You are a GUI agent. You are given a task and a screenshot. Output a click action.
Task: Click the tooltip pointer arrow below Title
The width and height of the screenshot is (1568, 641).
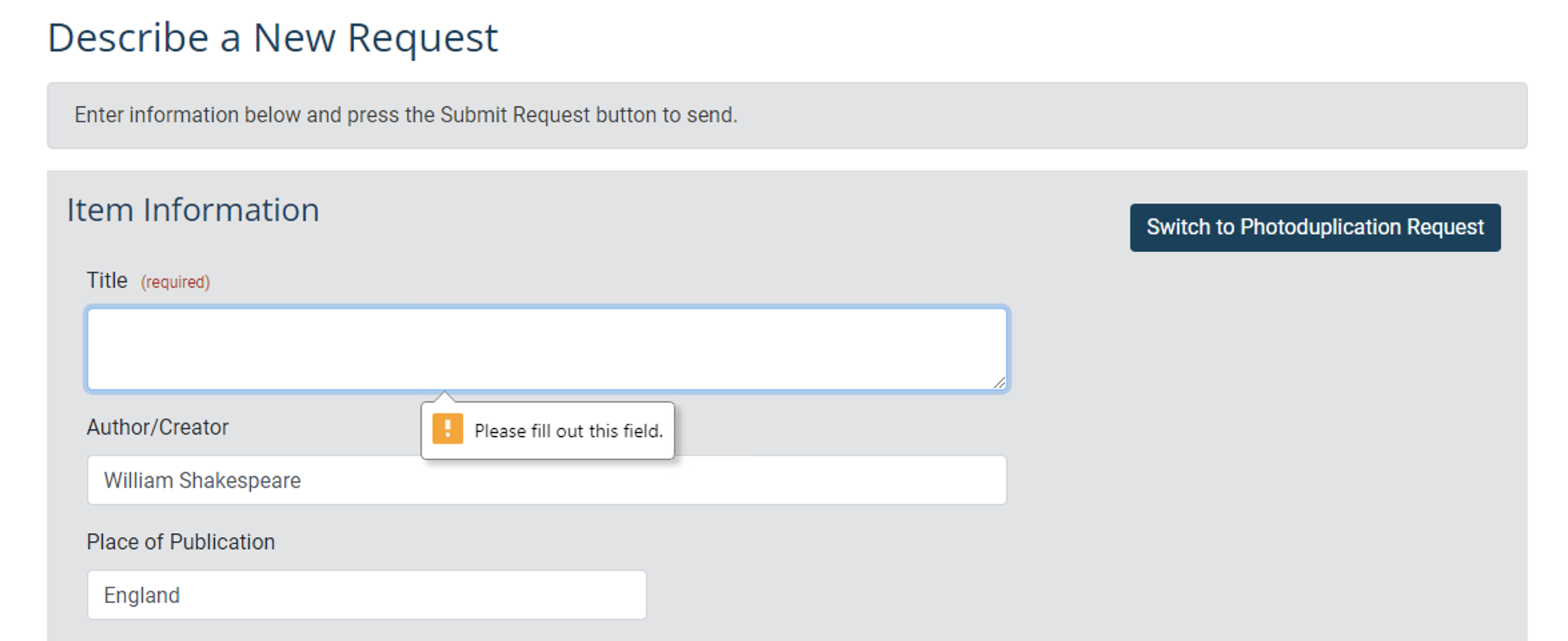pos(446,399)
